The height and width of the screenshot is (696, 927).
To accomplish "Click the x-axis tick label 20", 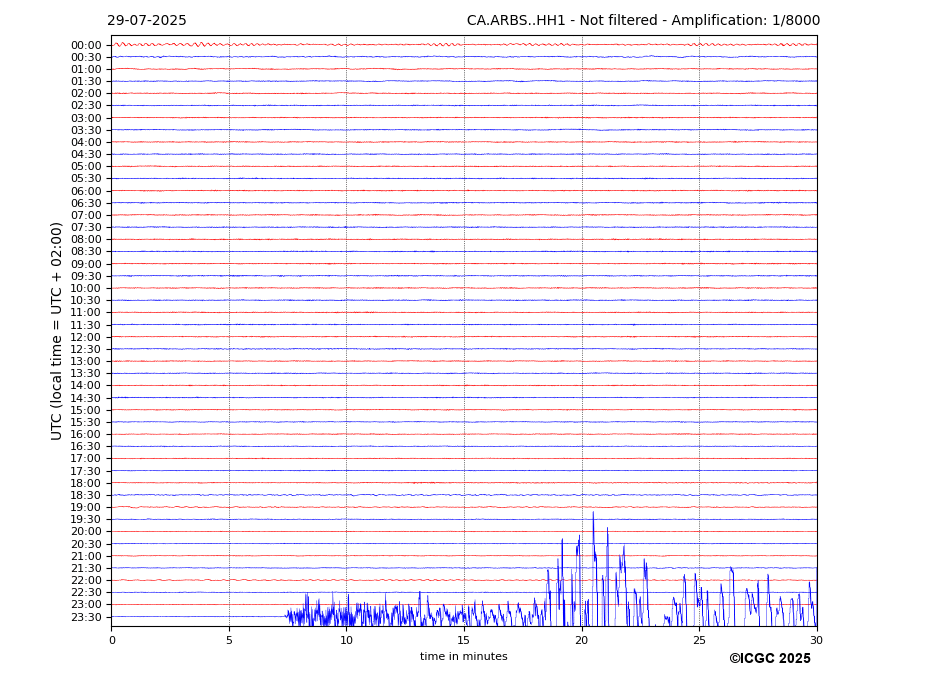I will [x=582, y=640].
